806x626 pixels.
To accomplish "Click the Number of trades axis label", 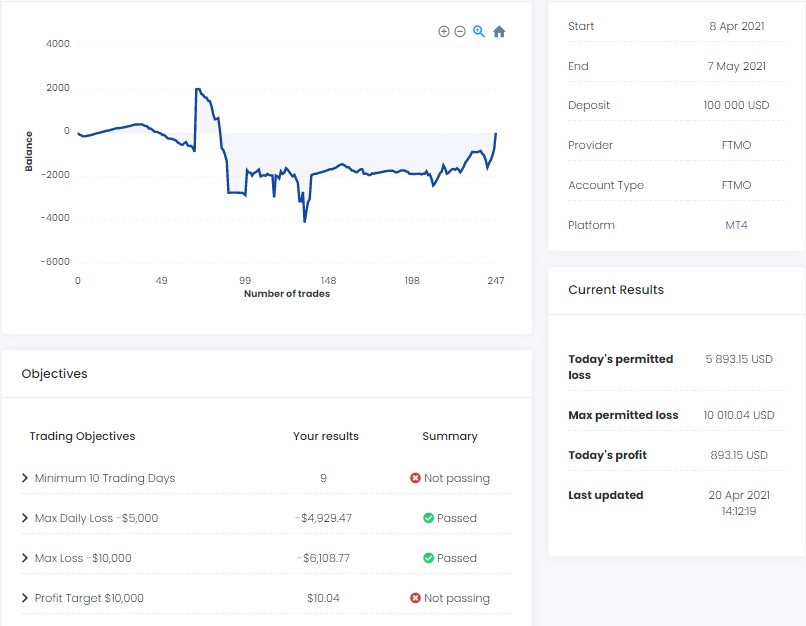I will click(x=286, y=294).
